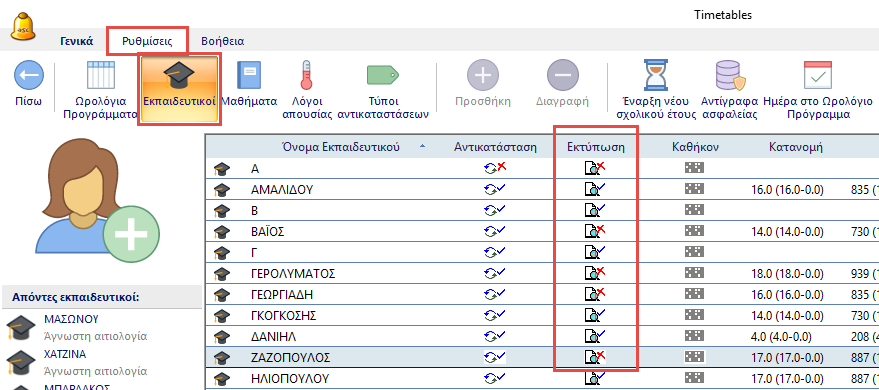
Task: Click the Αντικατάσταση column header
Action: coord(495,147)
